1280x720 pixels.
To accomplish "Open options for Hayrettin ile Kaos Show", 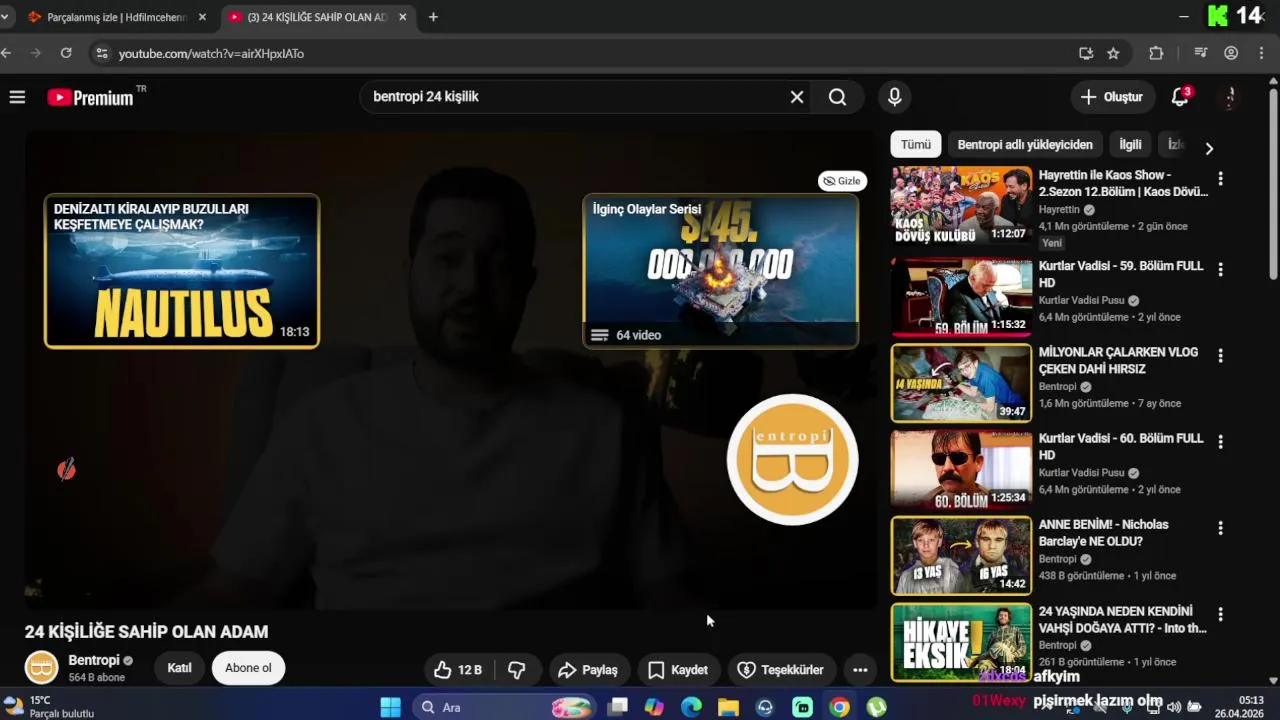I will pyautogui.click(x=1220, y=179).
